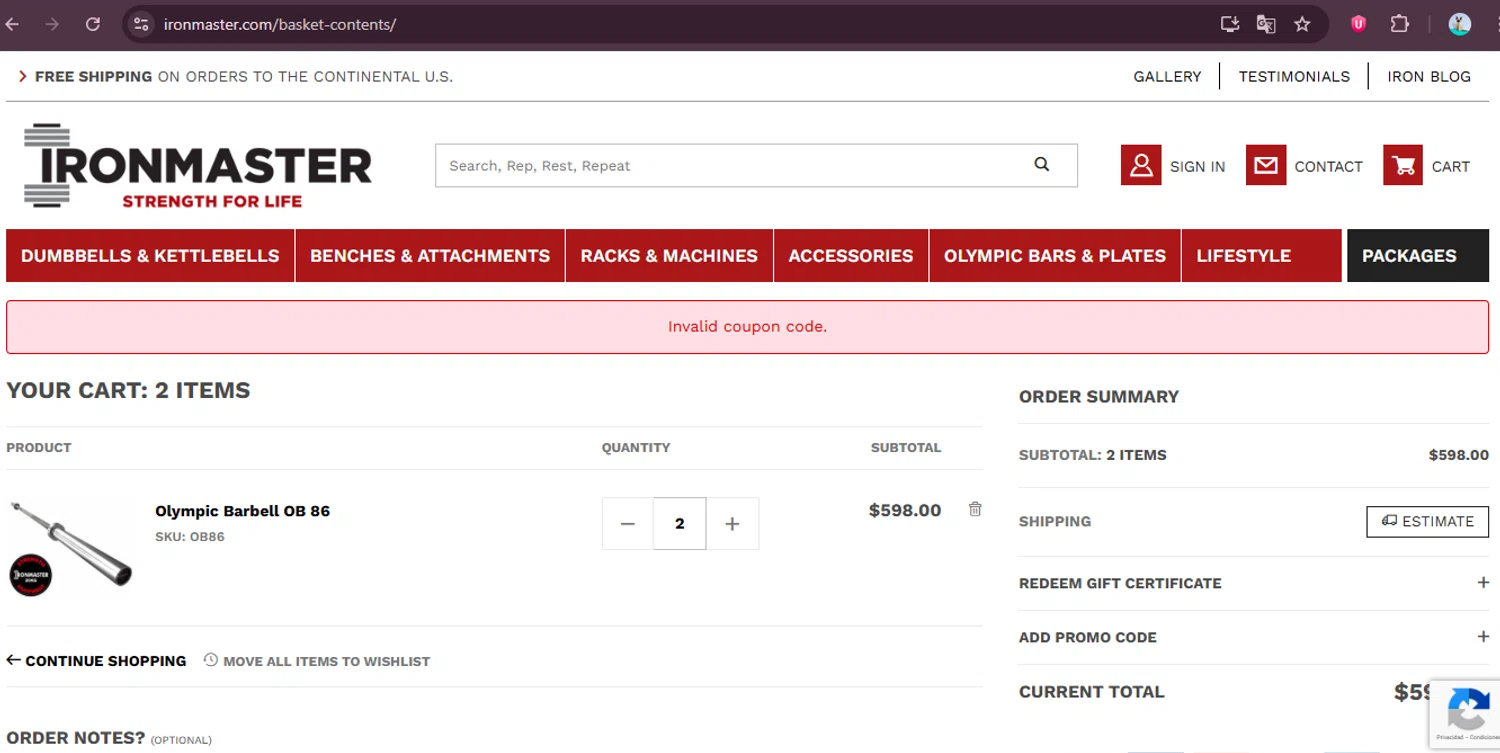This screenshot has height=753, width=1500.
Task: Click the red Contact envelope icon
Action: (1266, 166)
